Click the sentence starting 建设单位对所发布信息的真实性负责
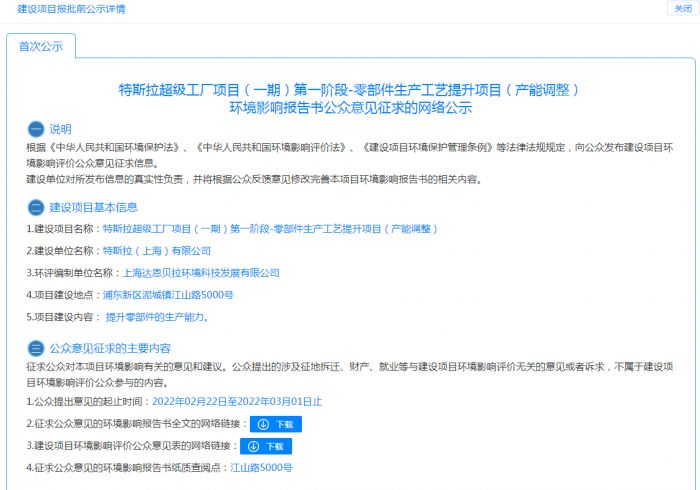 254,179
